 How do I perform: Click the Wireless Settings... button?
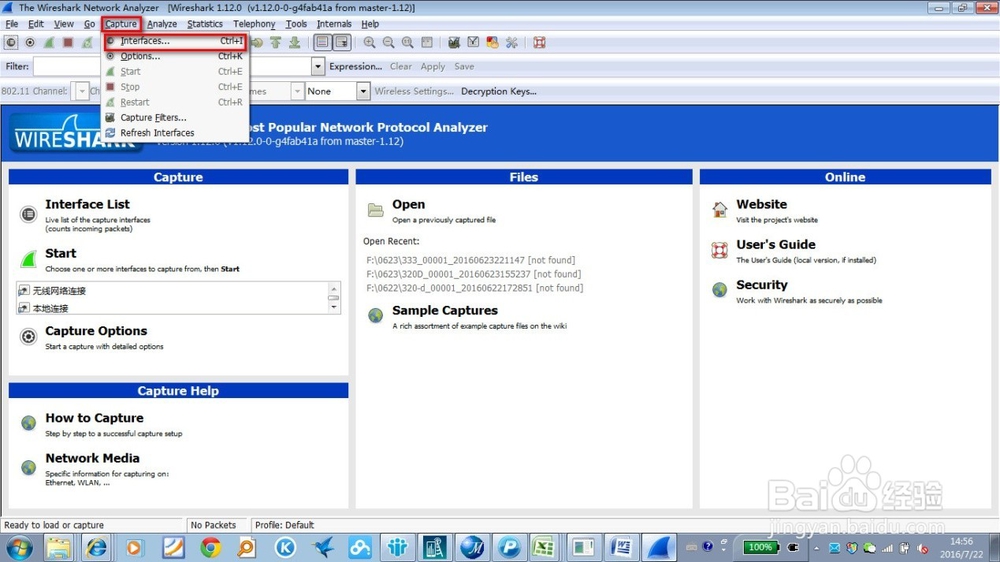414,91
